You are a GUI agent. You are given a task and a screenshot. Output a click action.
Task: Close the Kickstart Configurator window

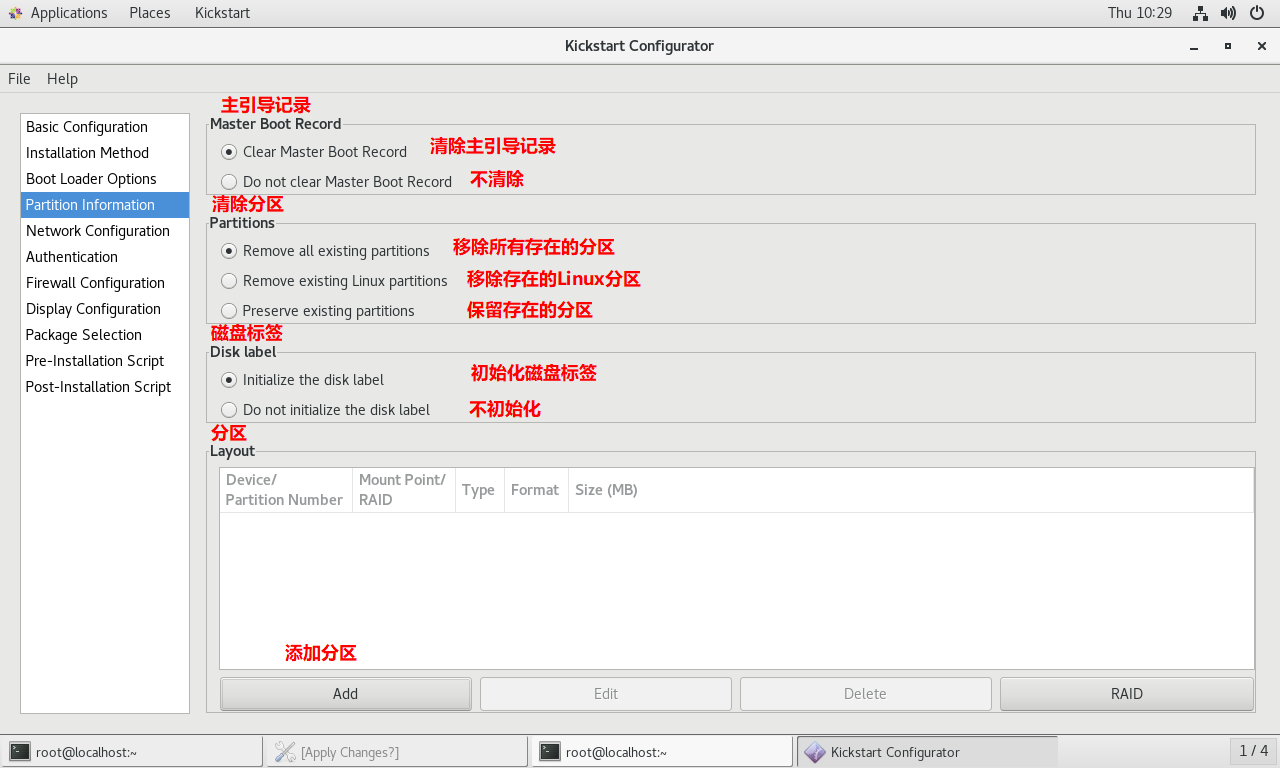[x=1262, y=46]
